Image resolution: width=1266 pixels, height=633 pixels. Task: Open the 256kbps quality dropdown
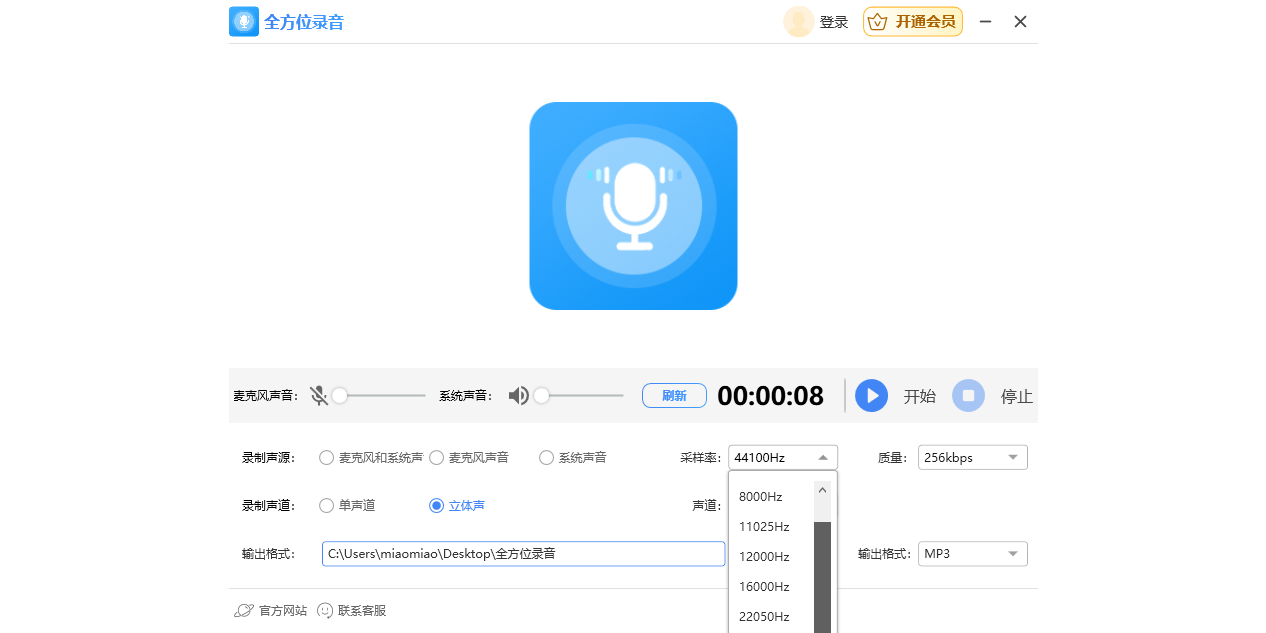point(973,458)
